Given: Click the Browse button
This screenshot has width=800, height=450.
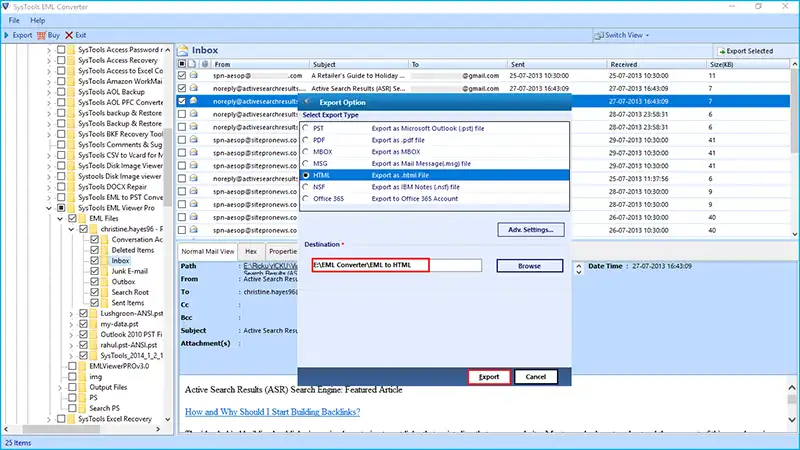Looking at the screenshot, I should 530,266.
